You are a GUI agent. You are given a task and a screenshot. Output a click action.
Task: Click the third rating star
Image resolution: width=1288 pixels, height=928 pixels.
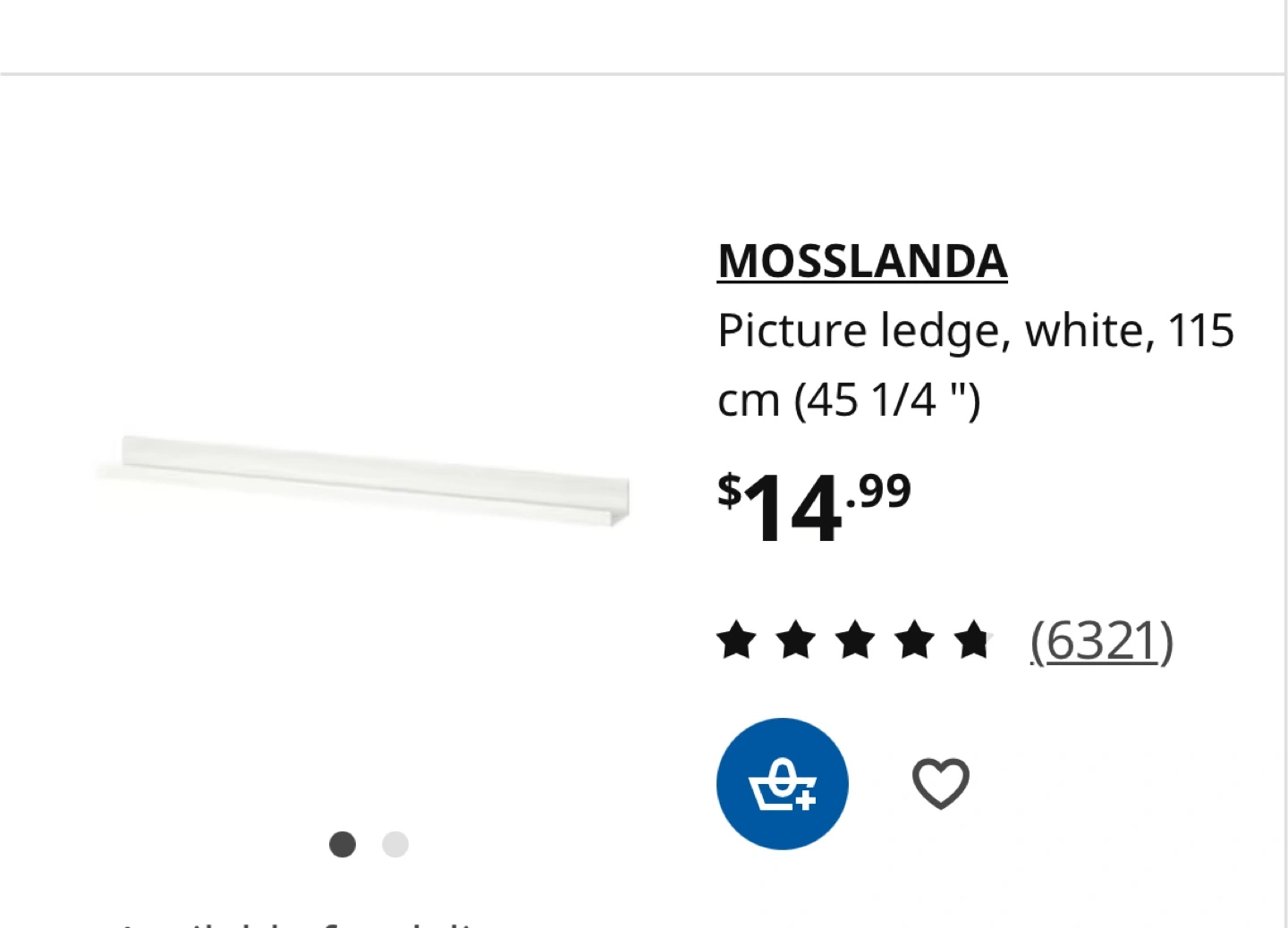[856, 640]
